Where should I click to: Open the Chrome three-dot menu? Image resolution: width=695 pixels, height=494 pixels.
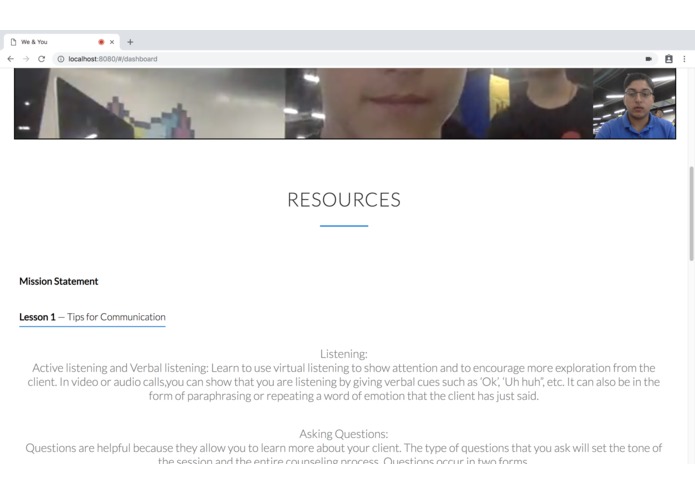[684, 59]
